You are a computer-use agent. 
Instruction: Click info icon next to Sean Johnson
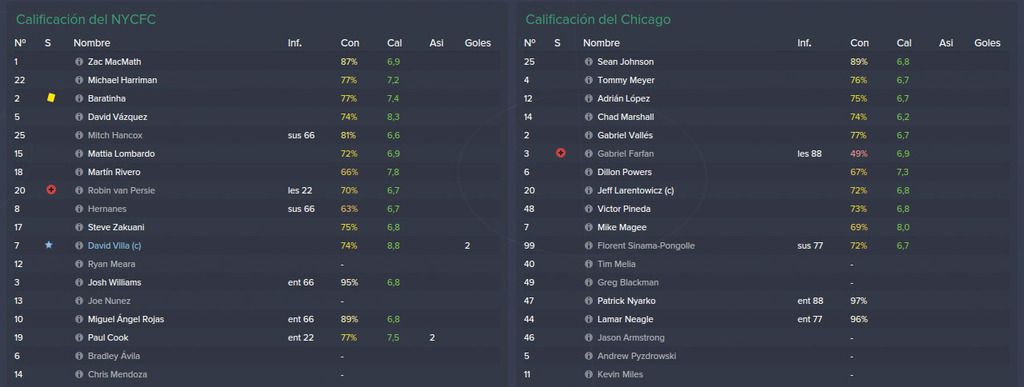click(588, 61)
